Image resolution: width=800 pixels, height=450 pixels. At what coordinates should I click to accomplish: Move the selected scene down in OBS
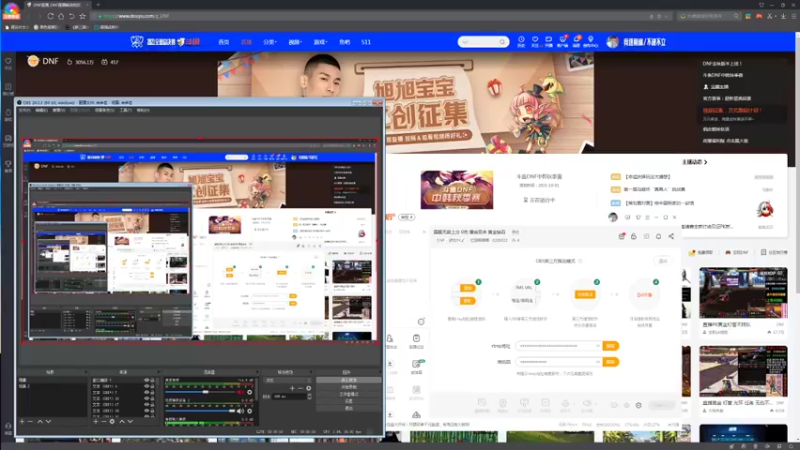click(48, 421)
